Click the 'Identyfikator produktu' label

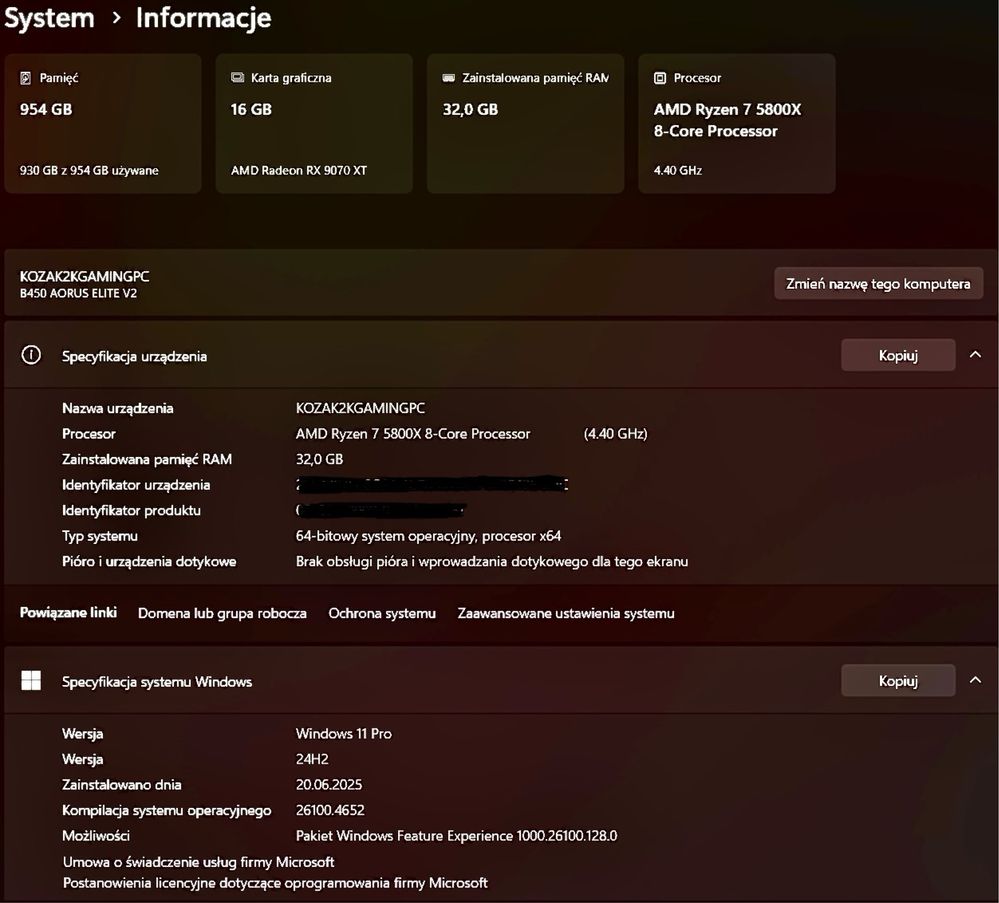click(x=131, y=510)
